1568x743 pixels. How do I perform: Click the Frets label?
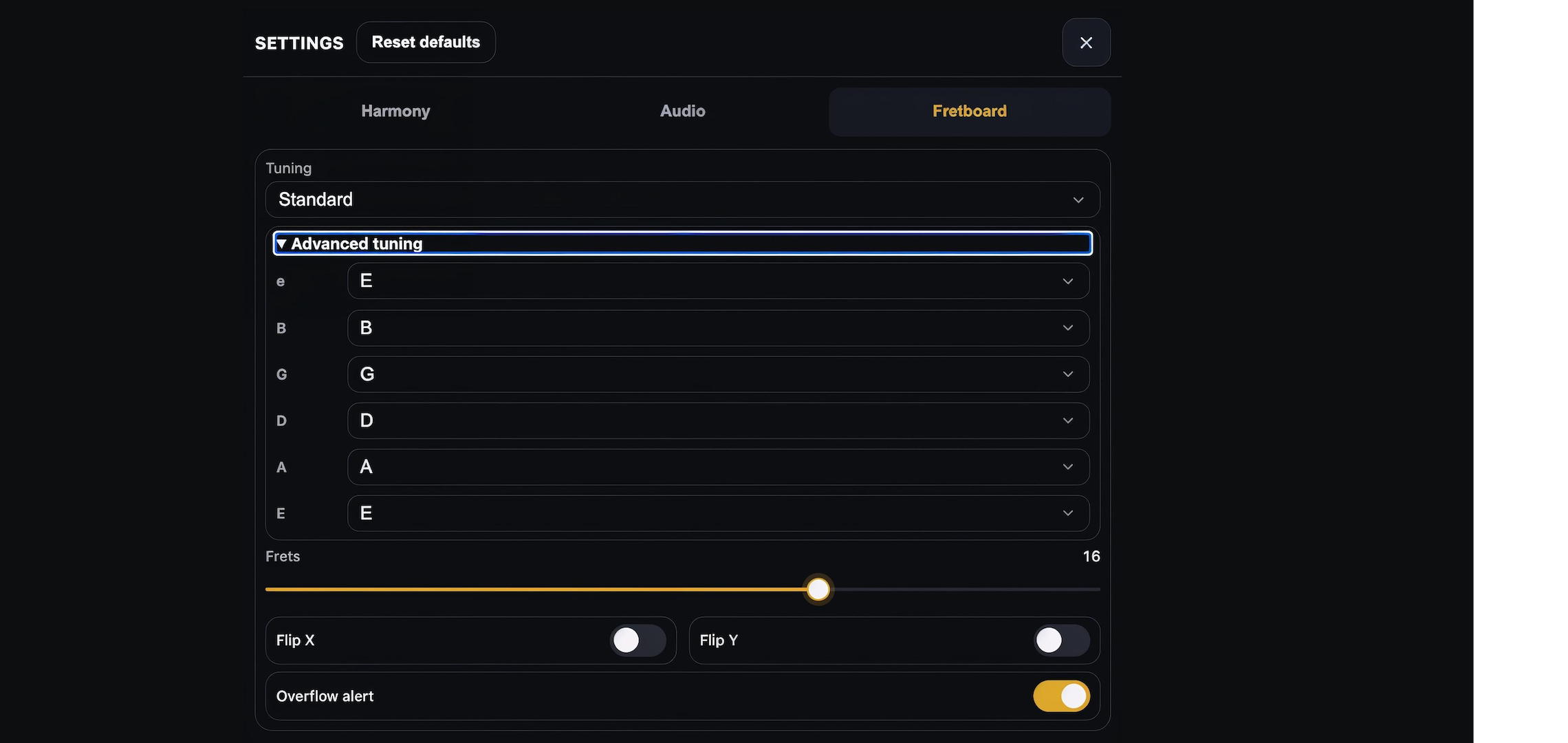(283, 557)
